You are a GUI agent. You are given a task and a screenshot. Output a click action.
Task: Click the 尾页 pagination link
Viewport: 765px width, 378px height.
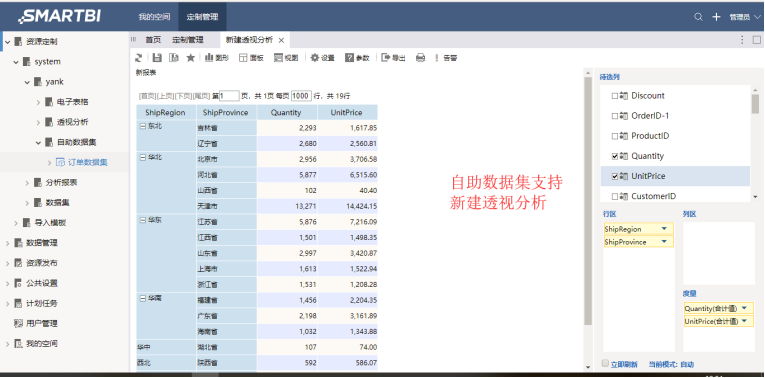pyautogui.click(x=202, y=96)
